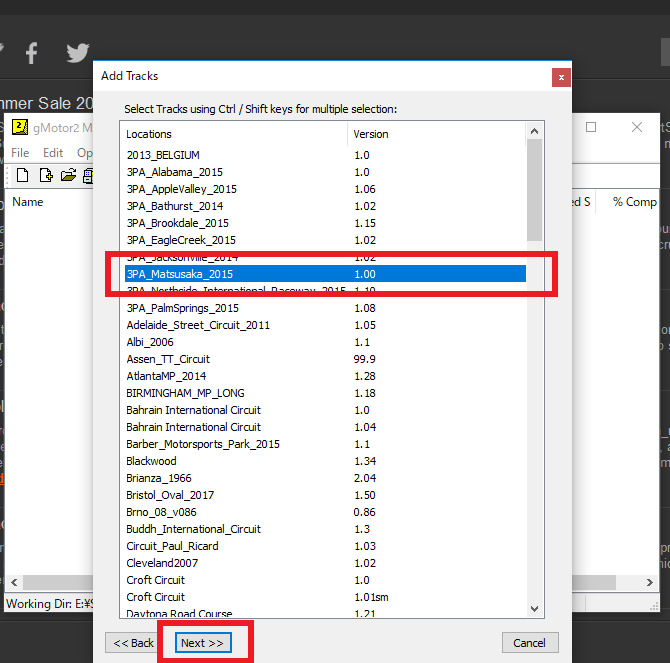The height and width of the screenshot is (663, 670).
Task: Select 3PA_Matsusaka_2015 track
Action: pyautogui.click(x=180, y=274)
